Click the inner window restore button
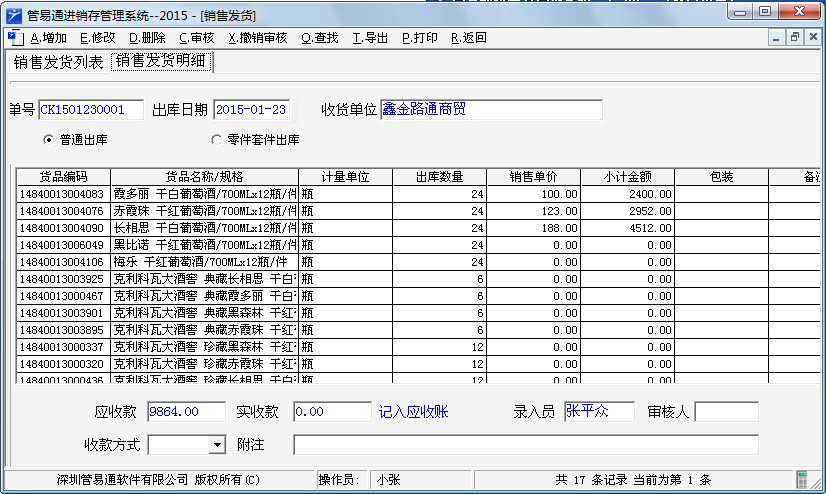Image resolution: width=826 pixels, height=494 pixels. tap(795, 37)
